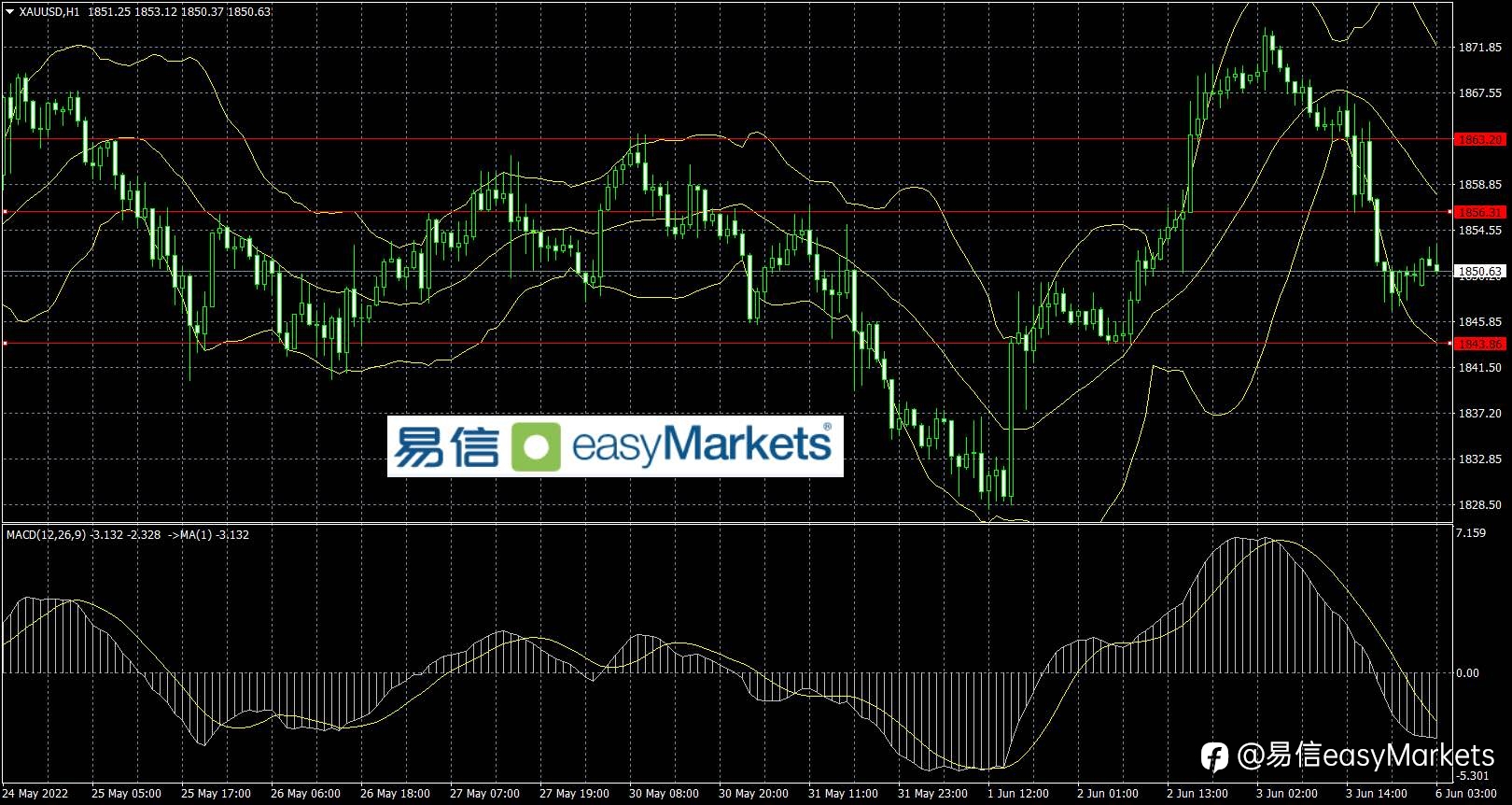Click the 1871.85 price axis label
This screenshot has width=1512, height=805.
[1480, 48]
